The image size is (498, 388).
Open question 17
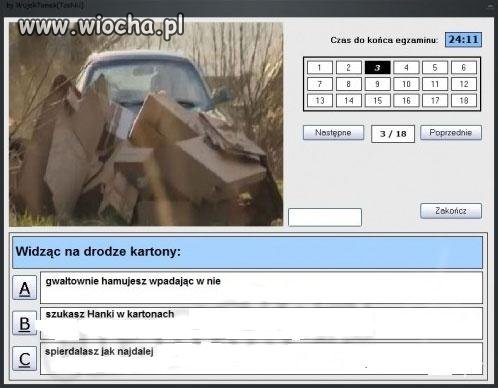pyautogui.click(x=435, y=100)
